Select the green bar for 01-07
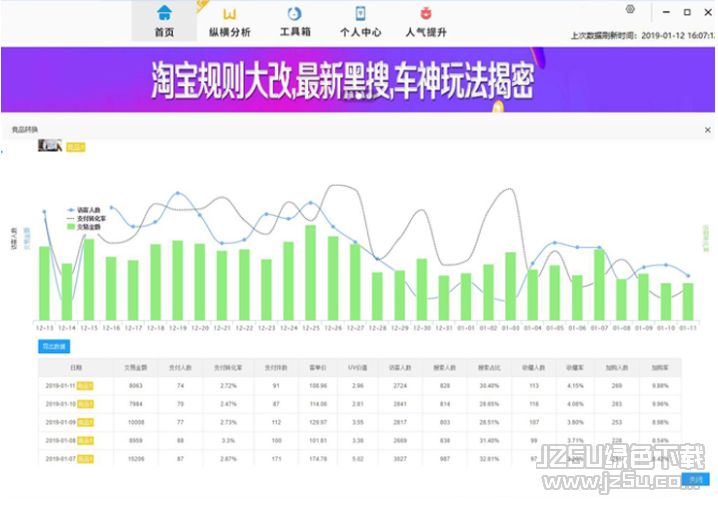 599,284
